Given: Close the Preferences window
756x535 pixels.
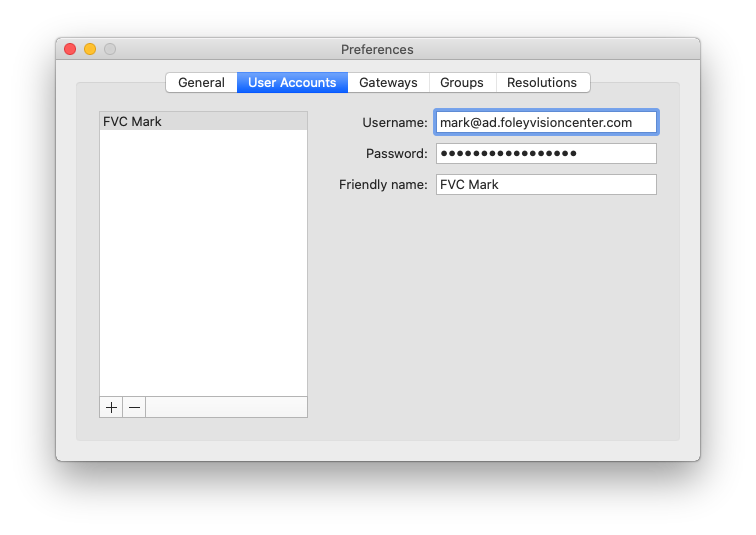Looking at the screenshot, I should pos(70,49).
